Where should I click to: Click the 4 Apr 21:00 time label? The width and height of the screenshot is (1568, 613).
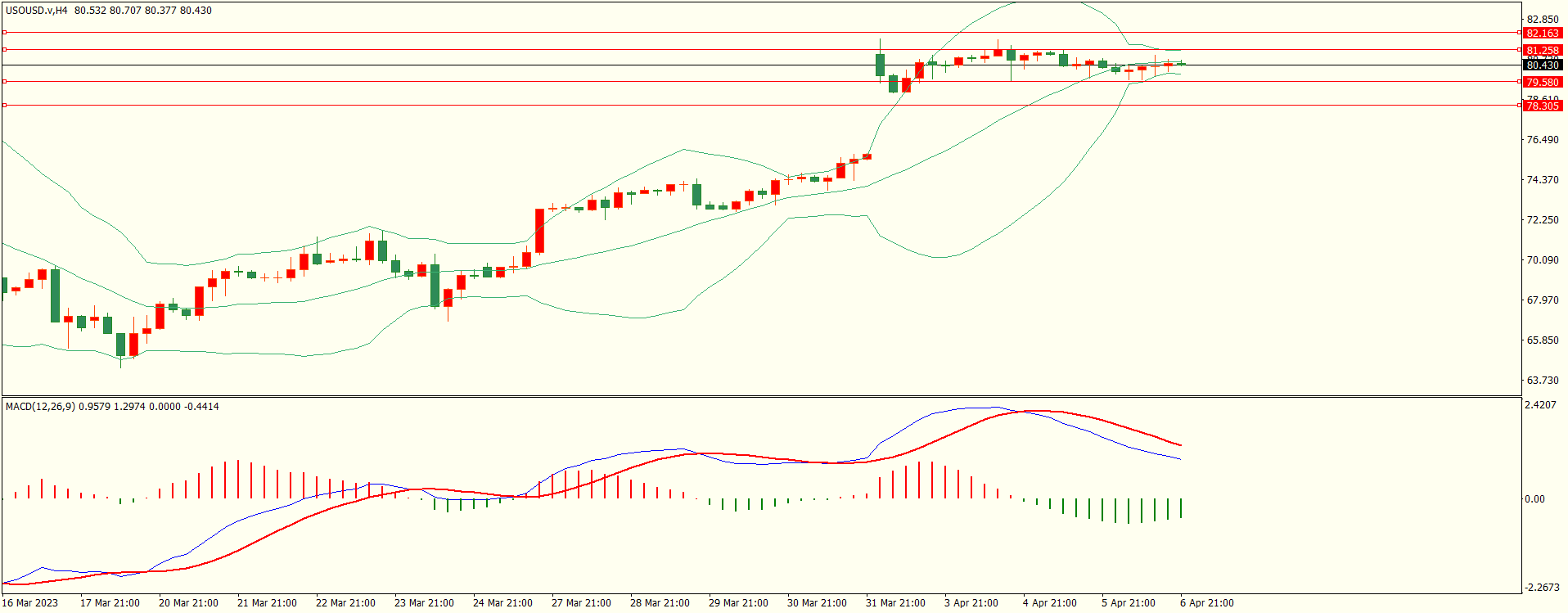pos(1050,603)
